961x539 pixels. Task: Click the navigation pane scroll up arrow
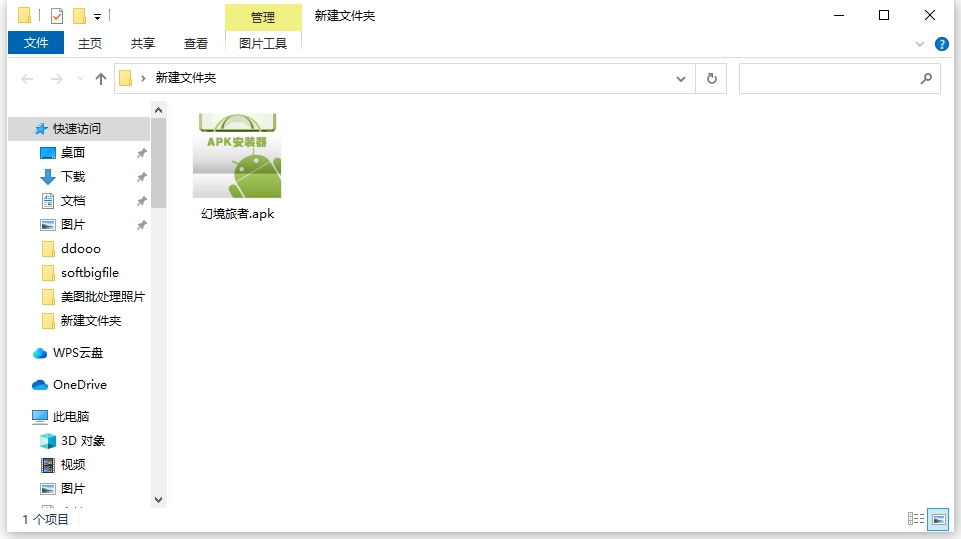(x=159, y=110)
